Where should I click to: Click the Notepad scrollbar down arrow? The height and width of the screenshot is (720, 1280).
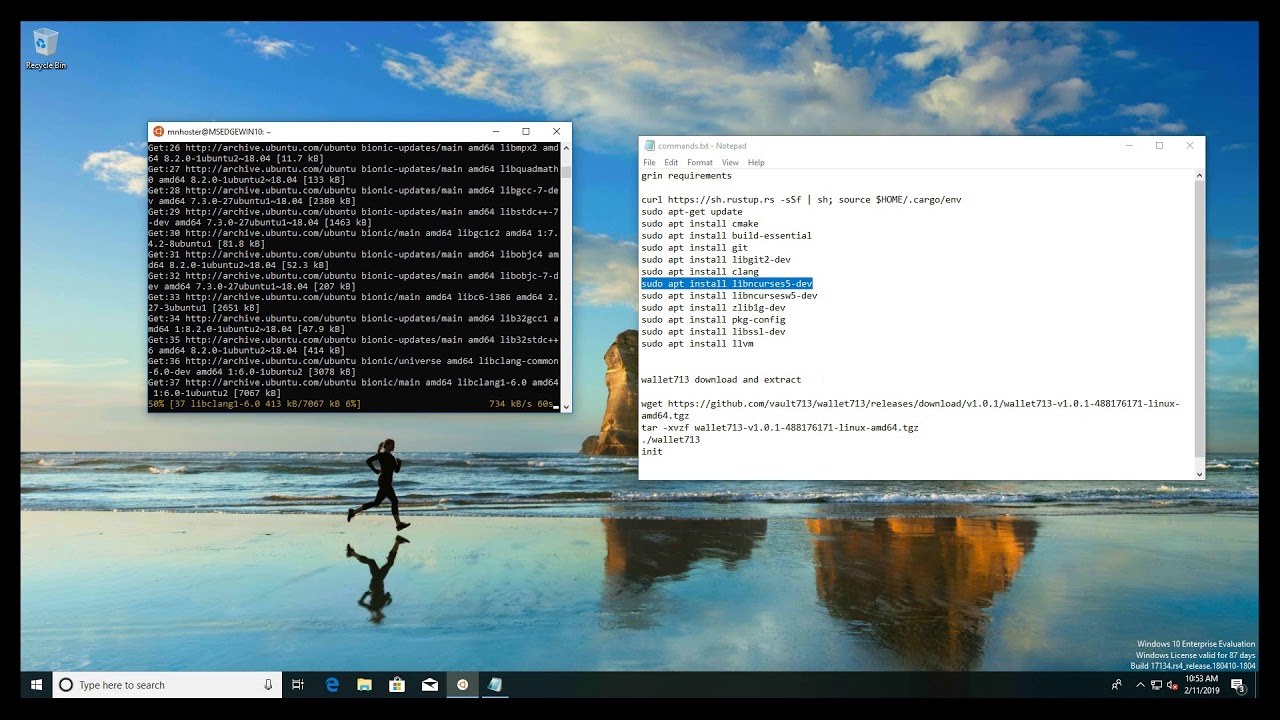(x=1199, y=473)
